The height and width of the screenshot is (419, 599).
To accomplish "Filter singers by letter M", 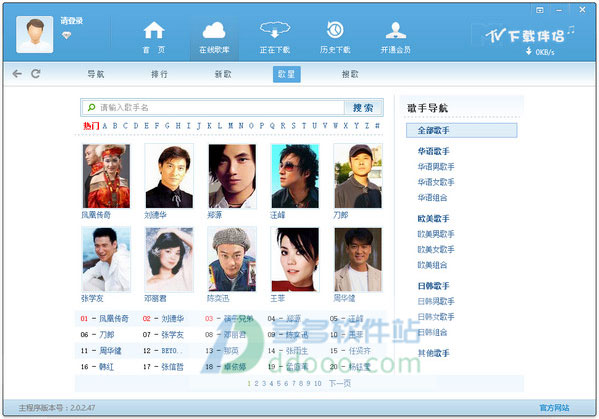I will click(x=230, y=126).
